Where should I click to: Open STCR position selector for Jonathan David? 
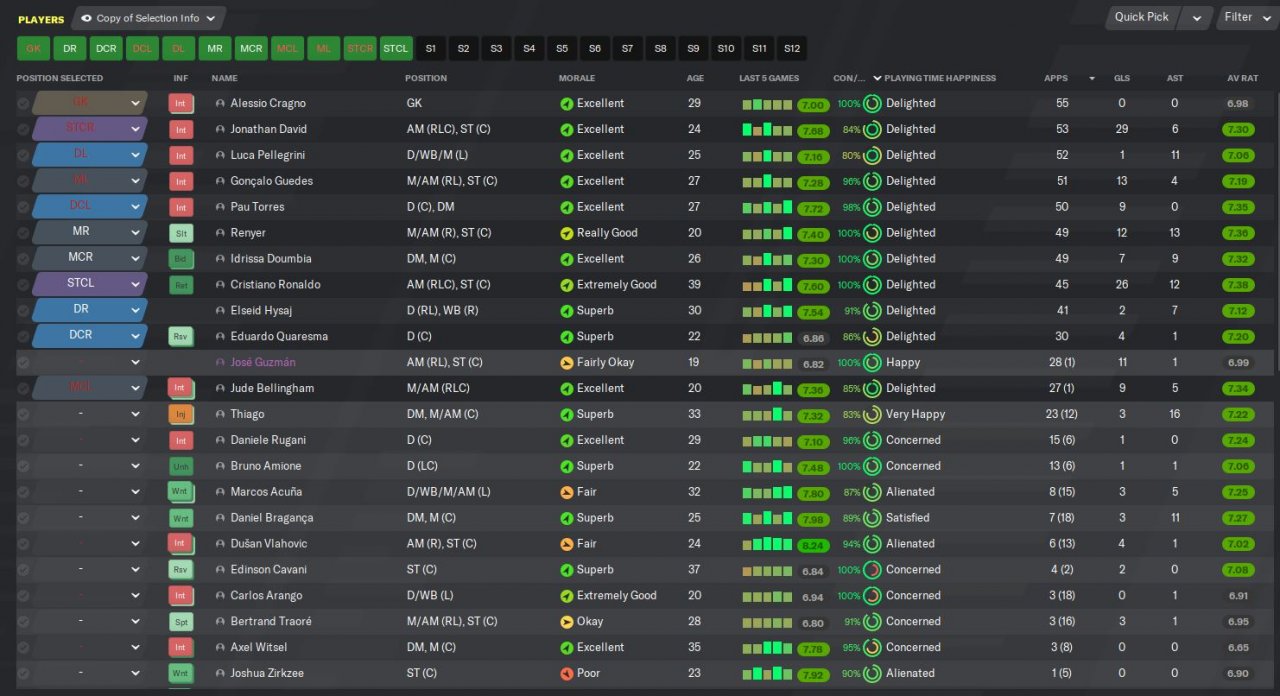[90, 129]
